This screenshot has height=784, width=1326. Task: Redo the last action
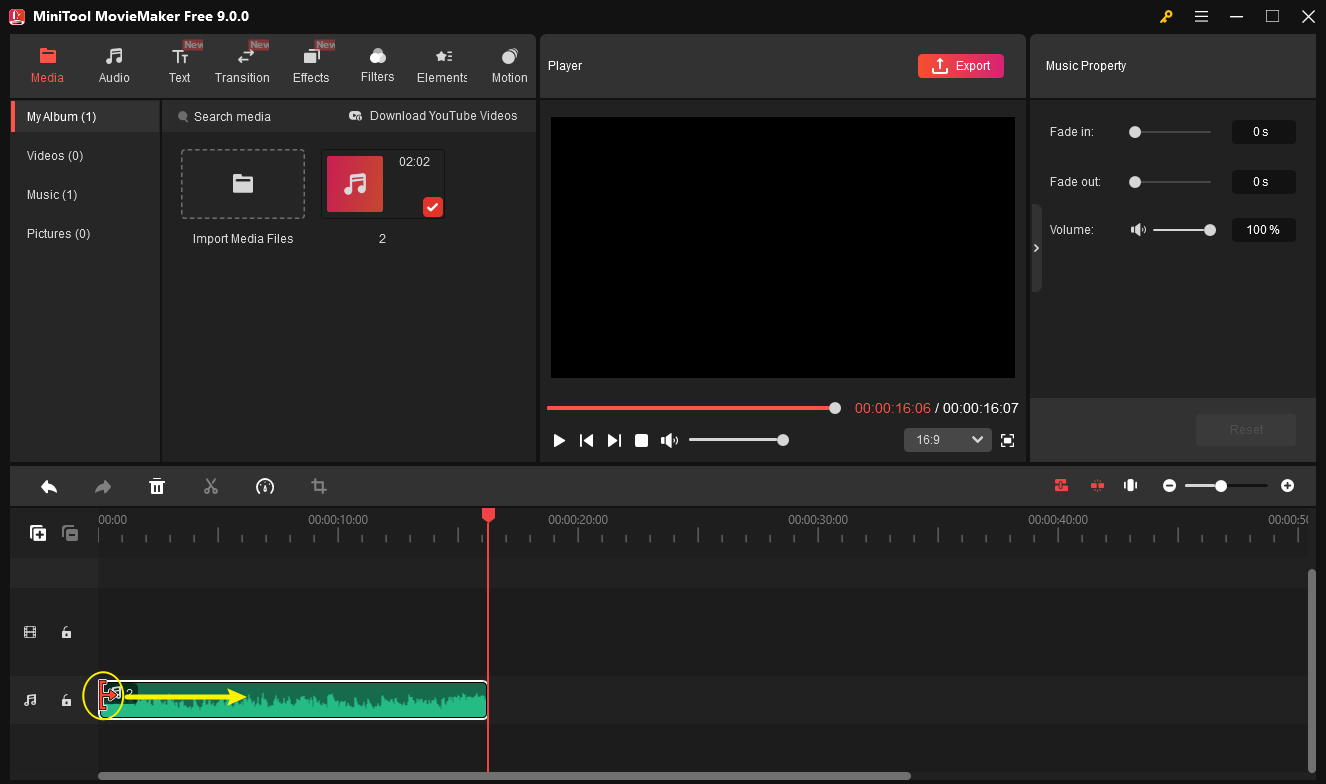(103, 486)
